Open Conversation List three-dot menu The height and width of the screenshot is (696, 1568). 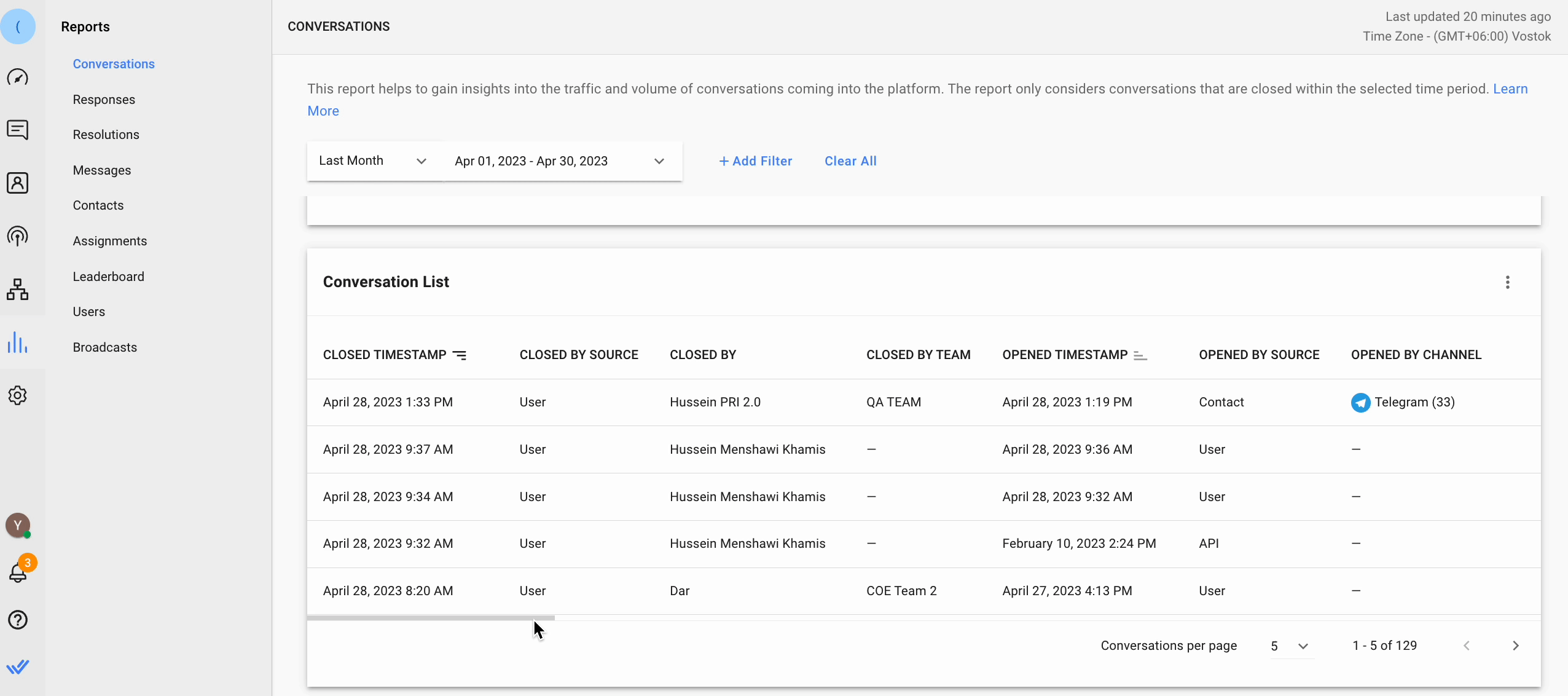click(x=1507, y=282)
